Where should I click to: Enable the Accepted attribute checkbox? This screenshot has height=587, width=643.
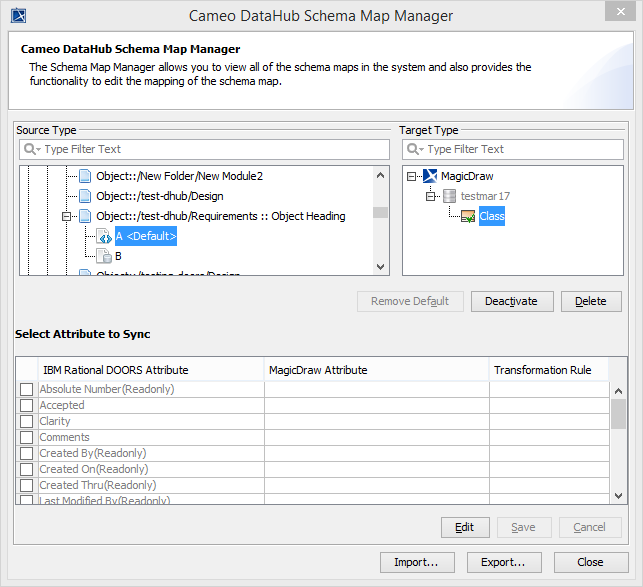[x=27, y=405]
